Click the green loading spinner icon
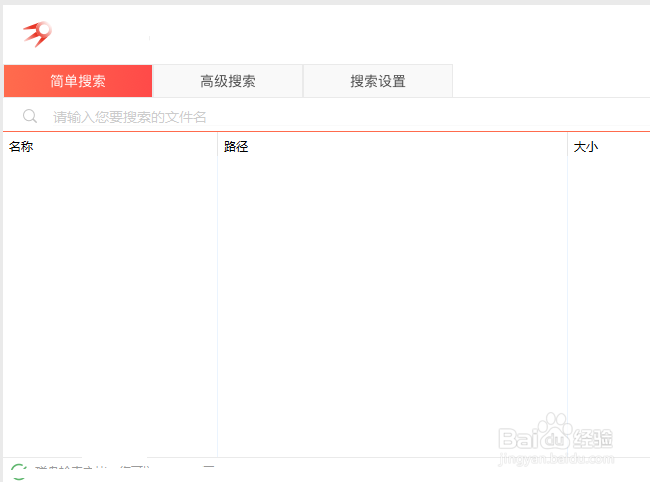 [19, 472]
